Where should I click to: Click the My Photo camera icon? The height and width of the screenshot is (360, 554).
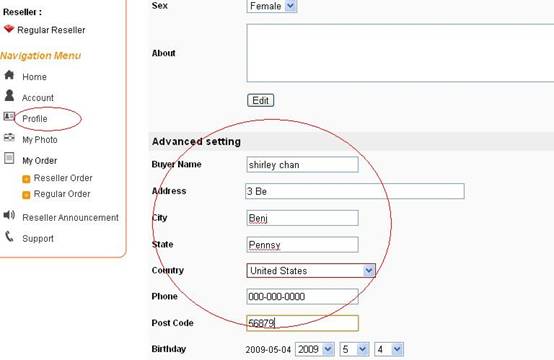click(x=9, y=137)
